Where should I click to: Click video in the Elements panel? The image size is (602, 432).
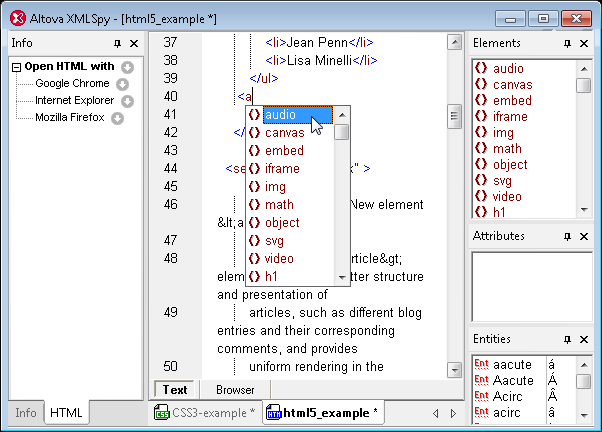[x=507, y=197]
